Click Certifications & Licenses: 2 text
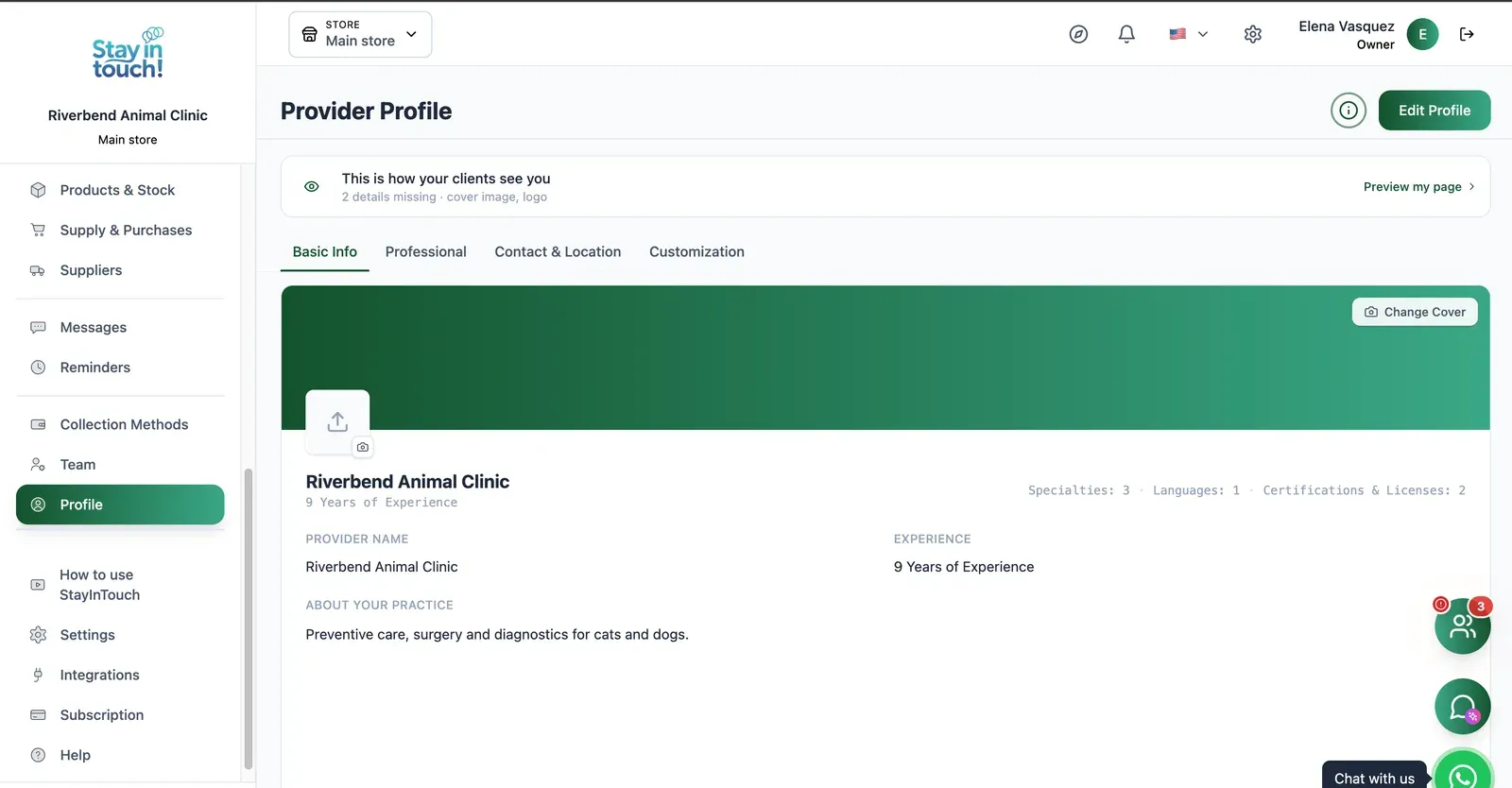Viewport: 1512px width, 788px height. point(1364,490)
